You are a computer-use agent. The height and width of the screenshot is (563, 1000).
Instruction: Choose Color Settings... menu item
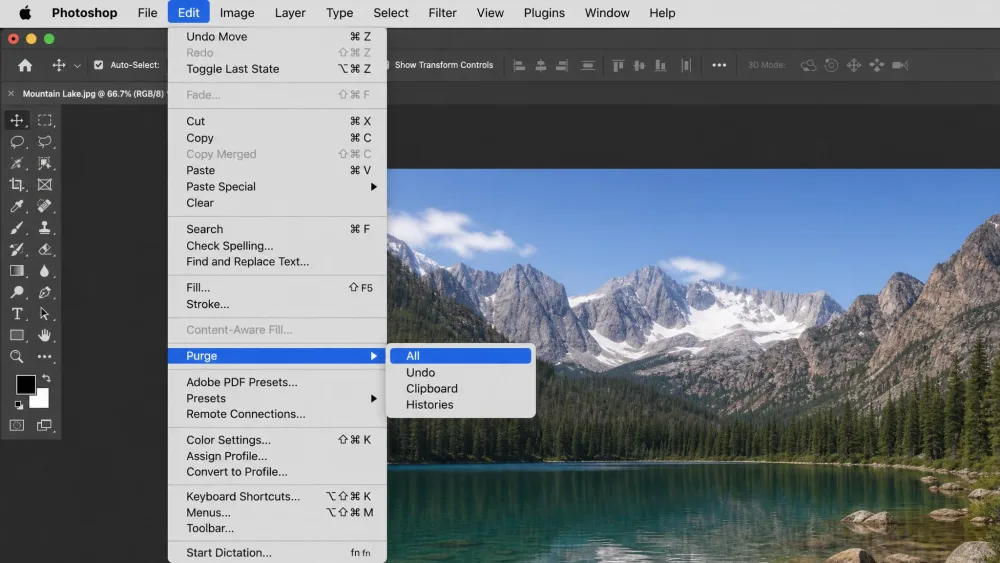point(278,440)
